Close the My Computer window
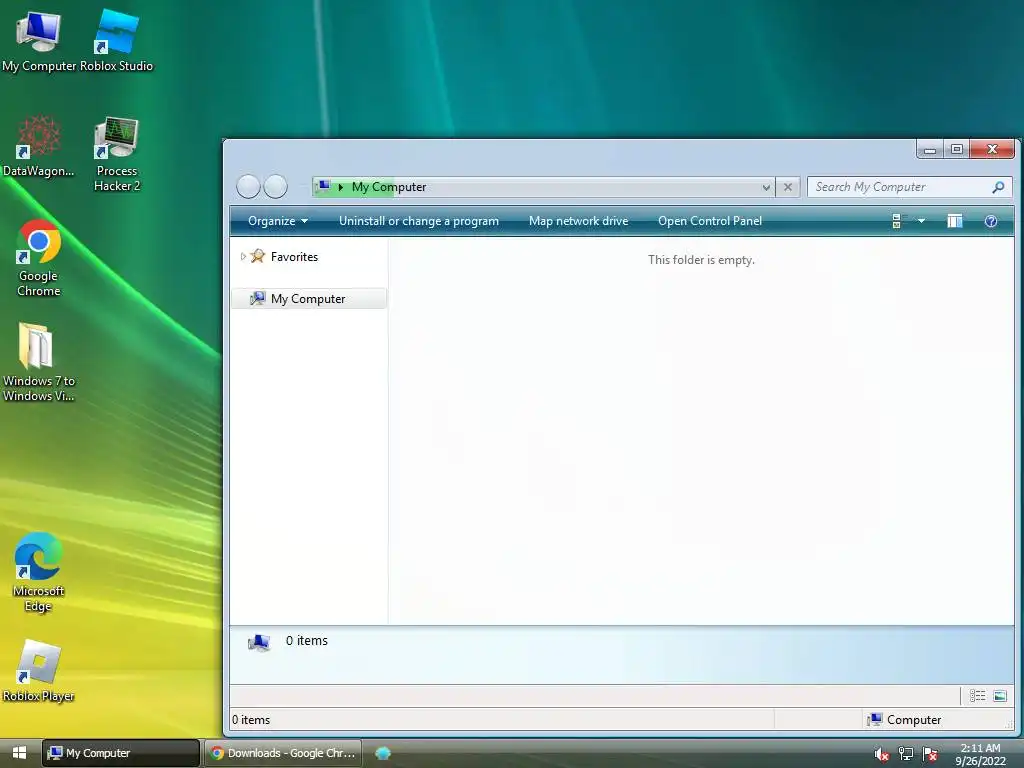Viewport: 1024px width, 768px height. pos(992,150)
